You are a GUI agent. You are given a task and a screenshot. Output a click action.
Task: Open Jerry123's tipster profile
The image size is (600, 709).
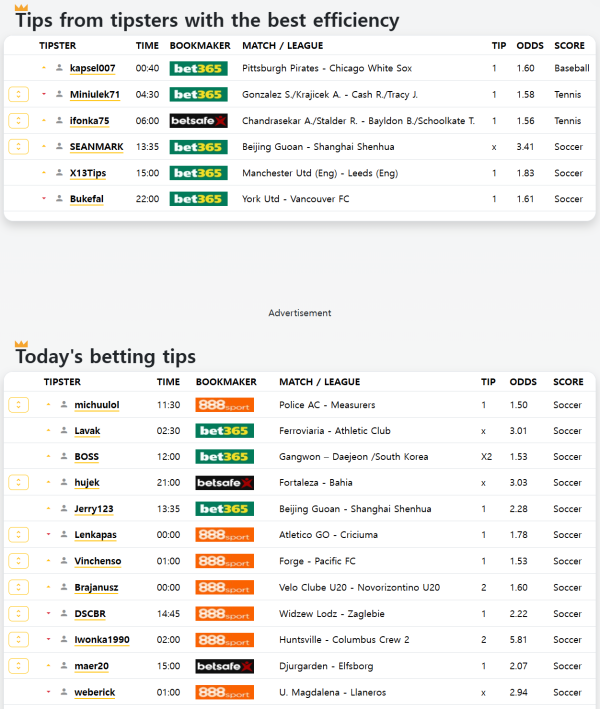click(x=94, y=509)
